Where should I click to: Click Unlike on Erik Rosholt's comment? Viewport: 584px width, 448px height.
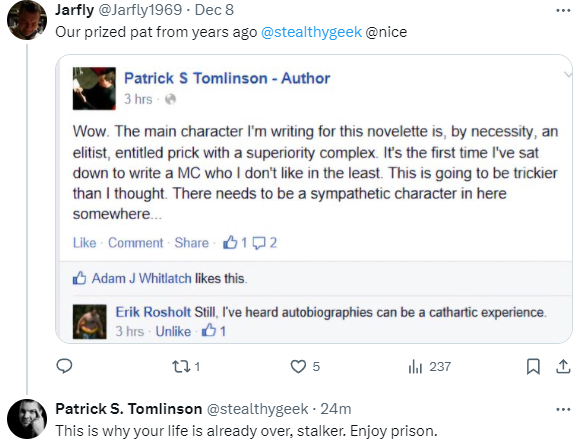tap(173, 331)
